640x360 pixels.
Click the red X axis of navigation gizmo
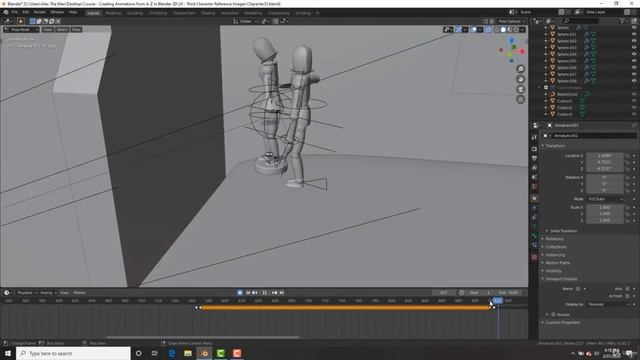coord(522,51)
